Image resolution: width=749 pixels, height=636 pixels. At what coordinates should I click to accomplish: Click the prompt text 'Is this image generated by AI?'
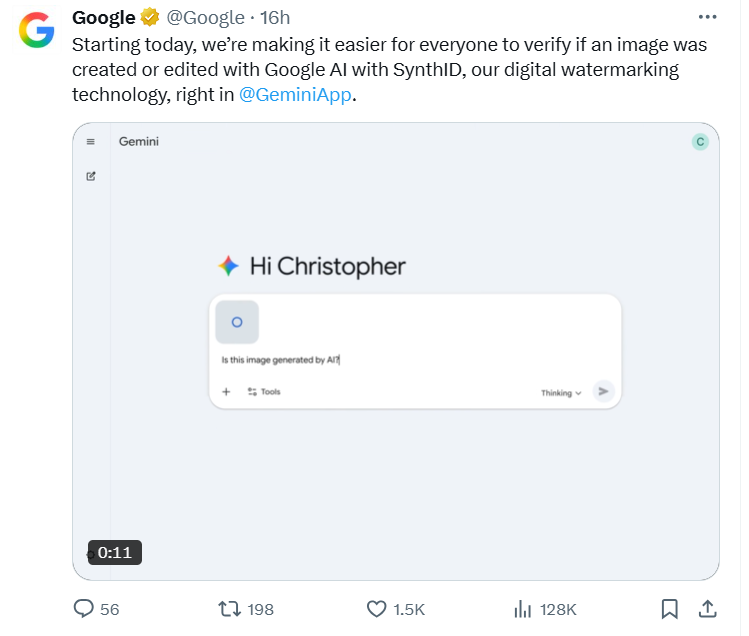click(x=280, y=360)
